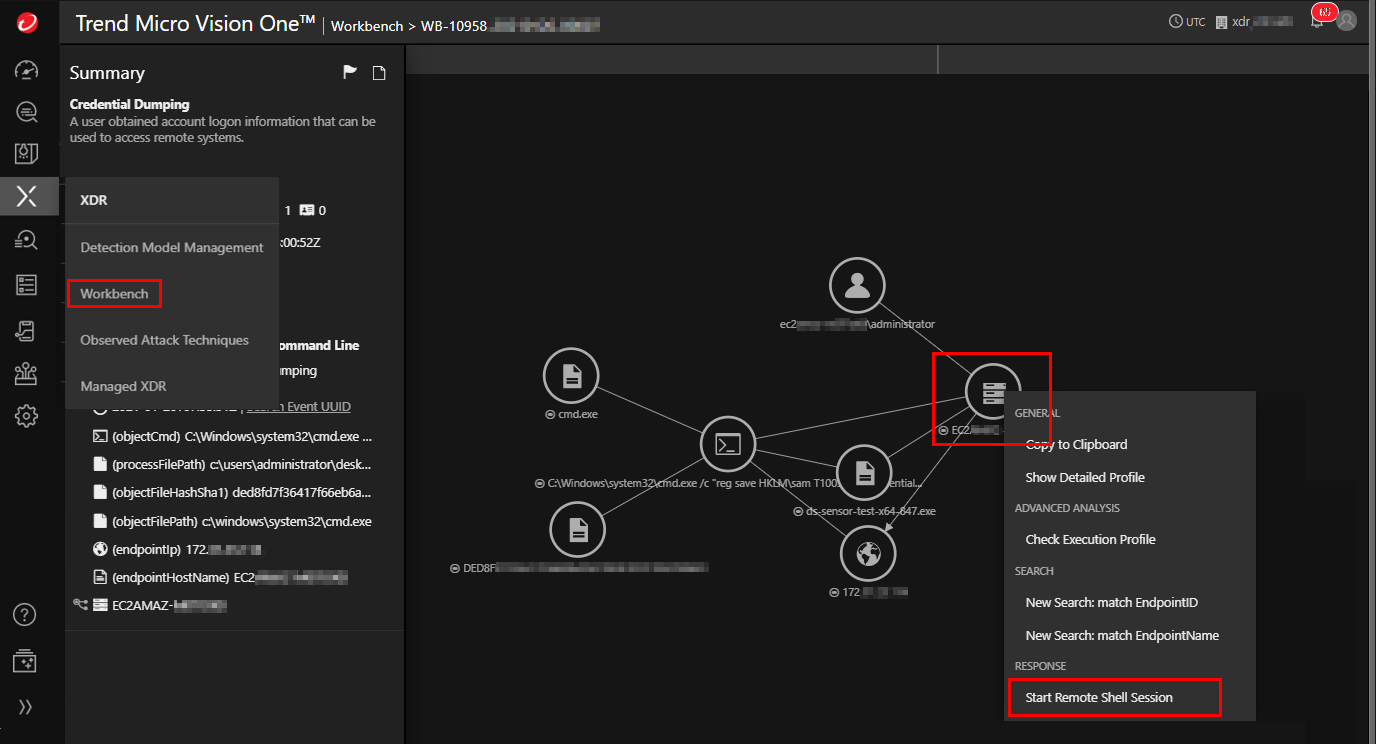Choose Workbench from the XDR menu
1376x744 pixels.
(114, 294)
